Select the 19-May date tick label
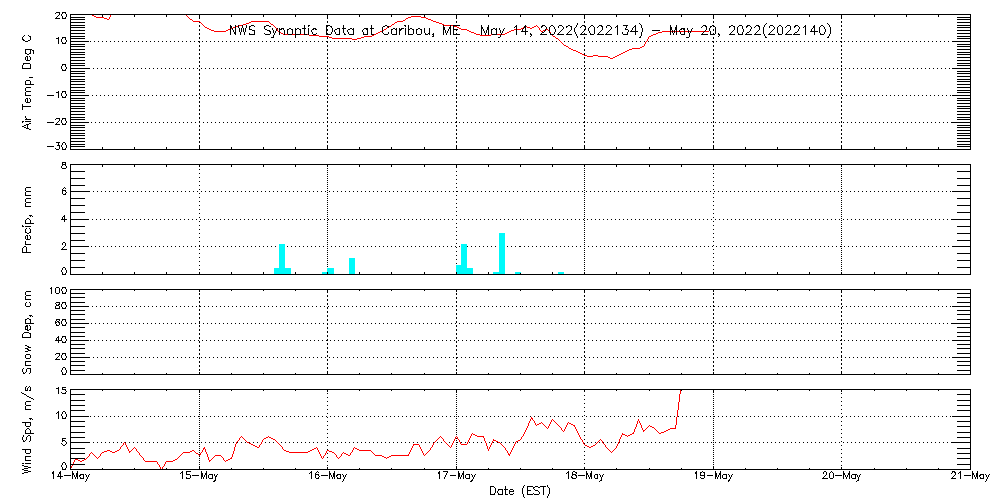 click(x=713, y=477)
